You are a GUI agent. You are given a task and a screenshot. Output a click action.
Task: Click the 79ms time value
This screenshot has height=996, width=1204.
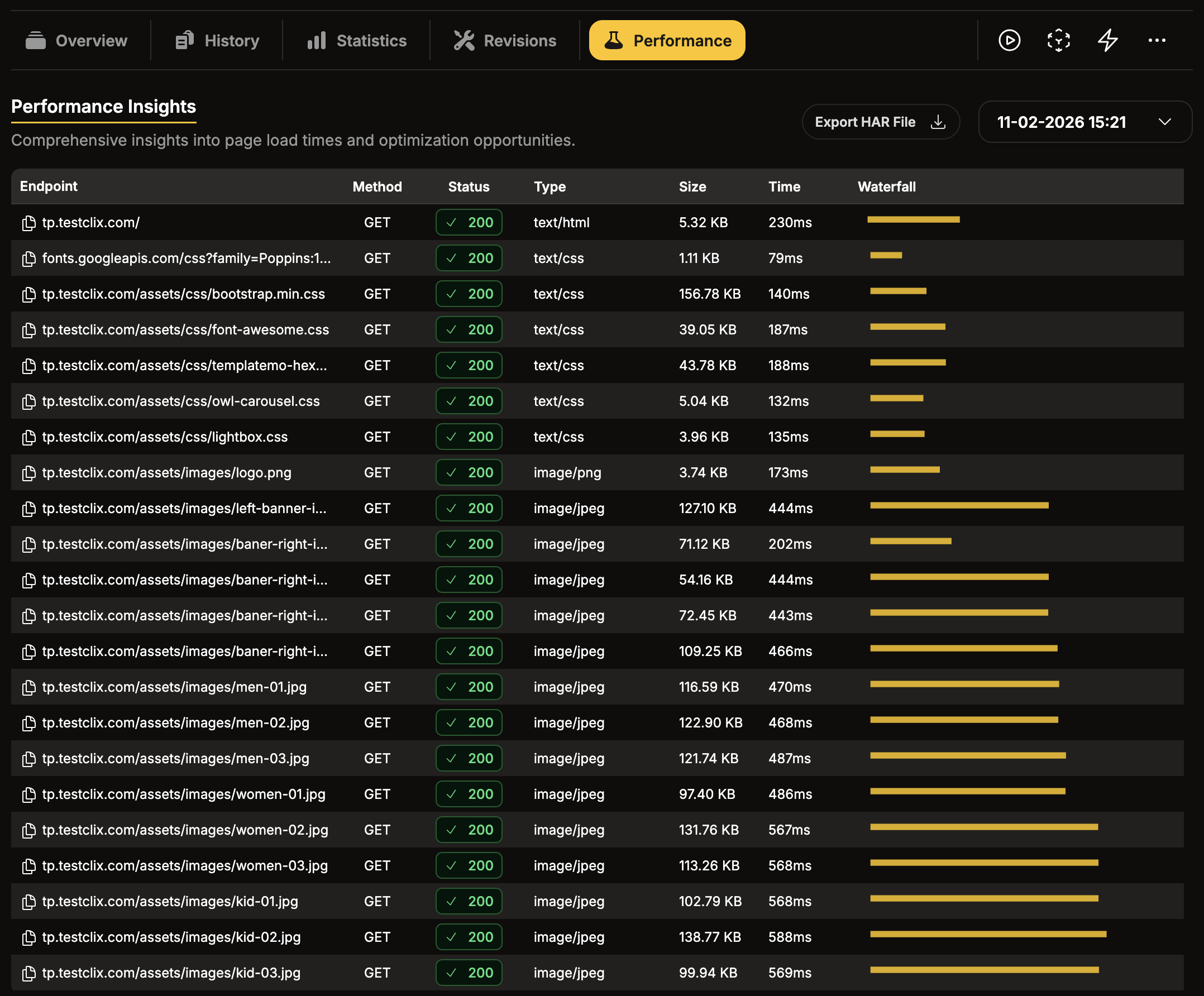click(785, 258)
